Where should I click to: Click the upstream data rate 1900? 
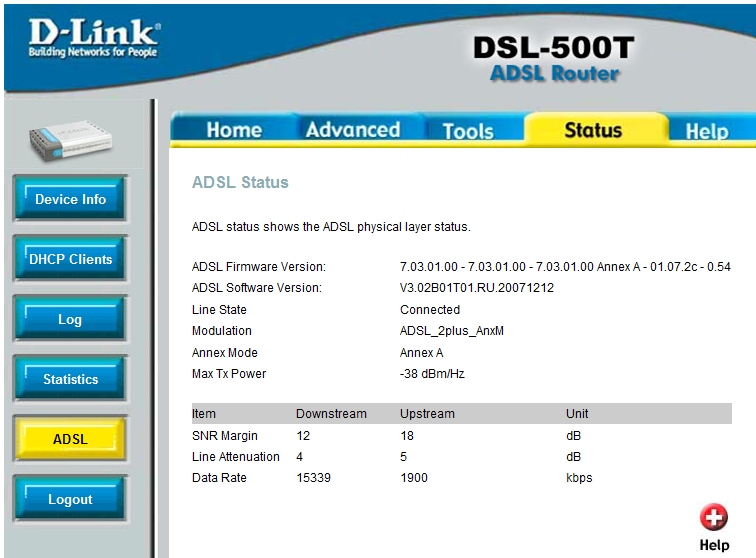click(414, 478)
